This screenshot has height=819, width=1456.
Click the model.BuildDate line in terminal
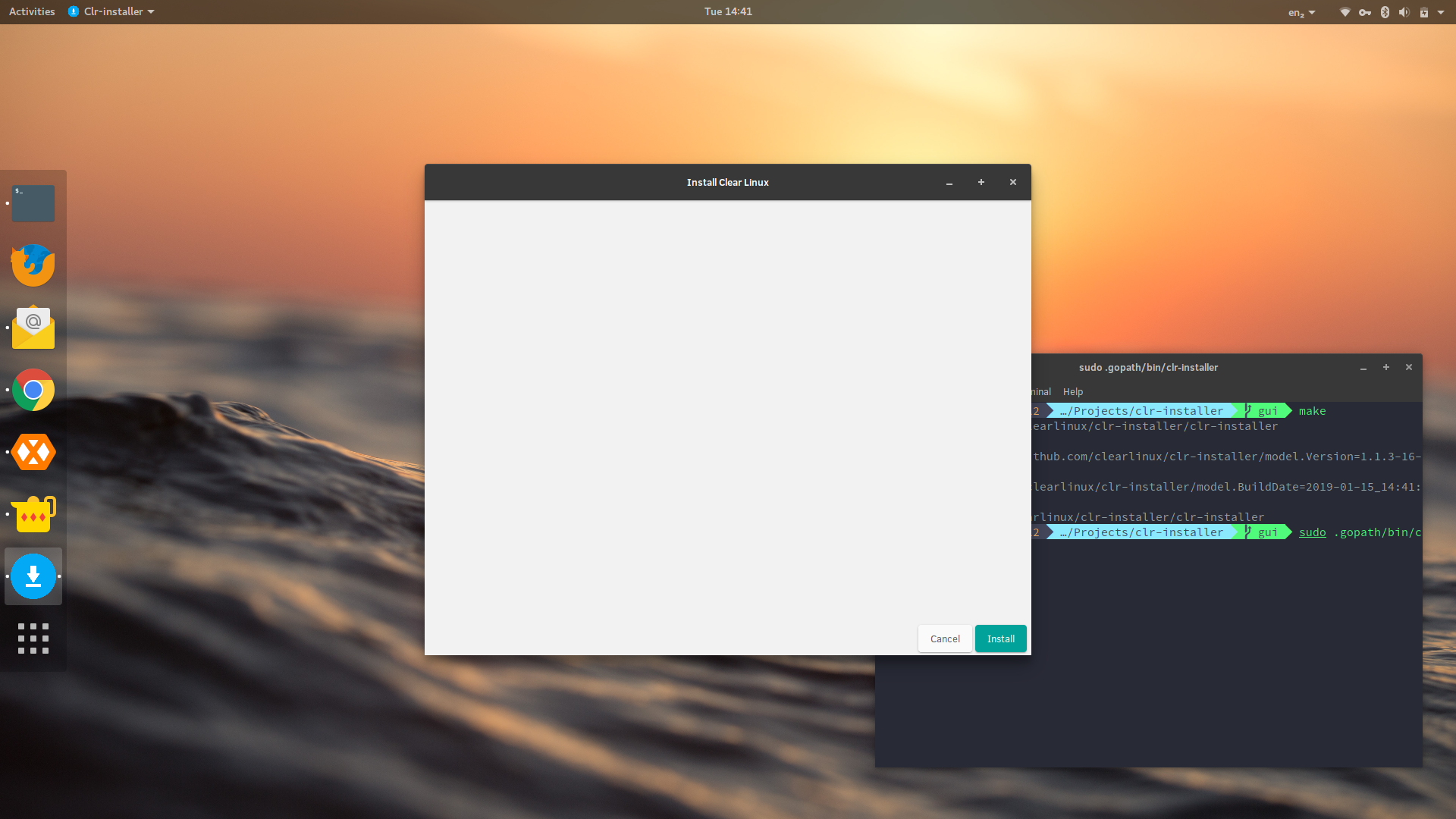pos(1226,487)
